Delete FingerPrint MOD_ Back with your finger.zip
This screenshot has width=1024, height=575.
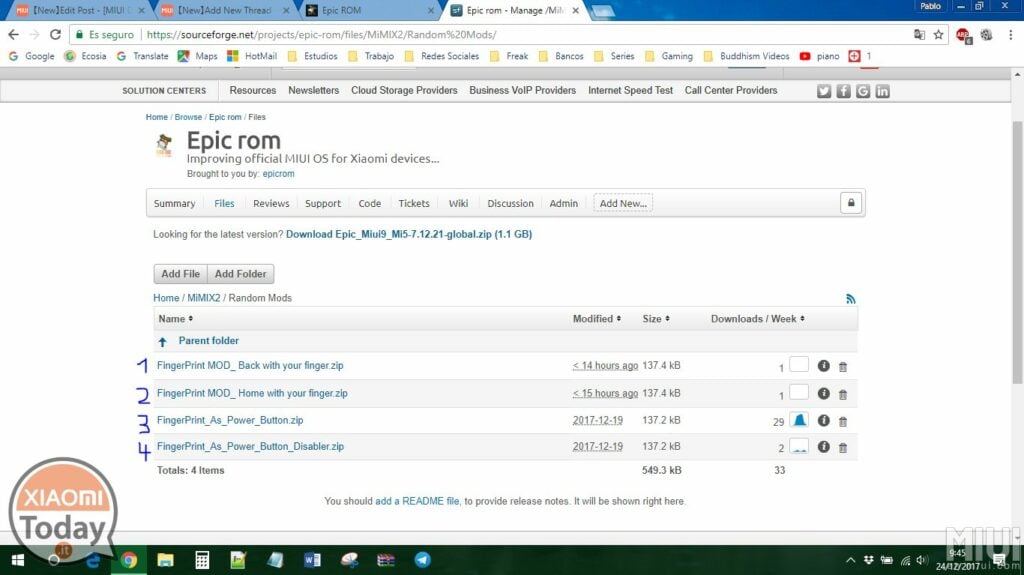click(843, 367)
